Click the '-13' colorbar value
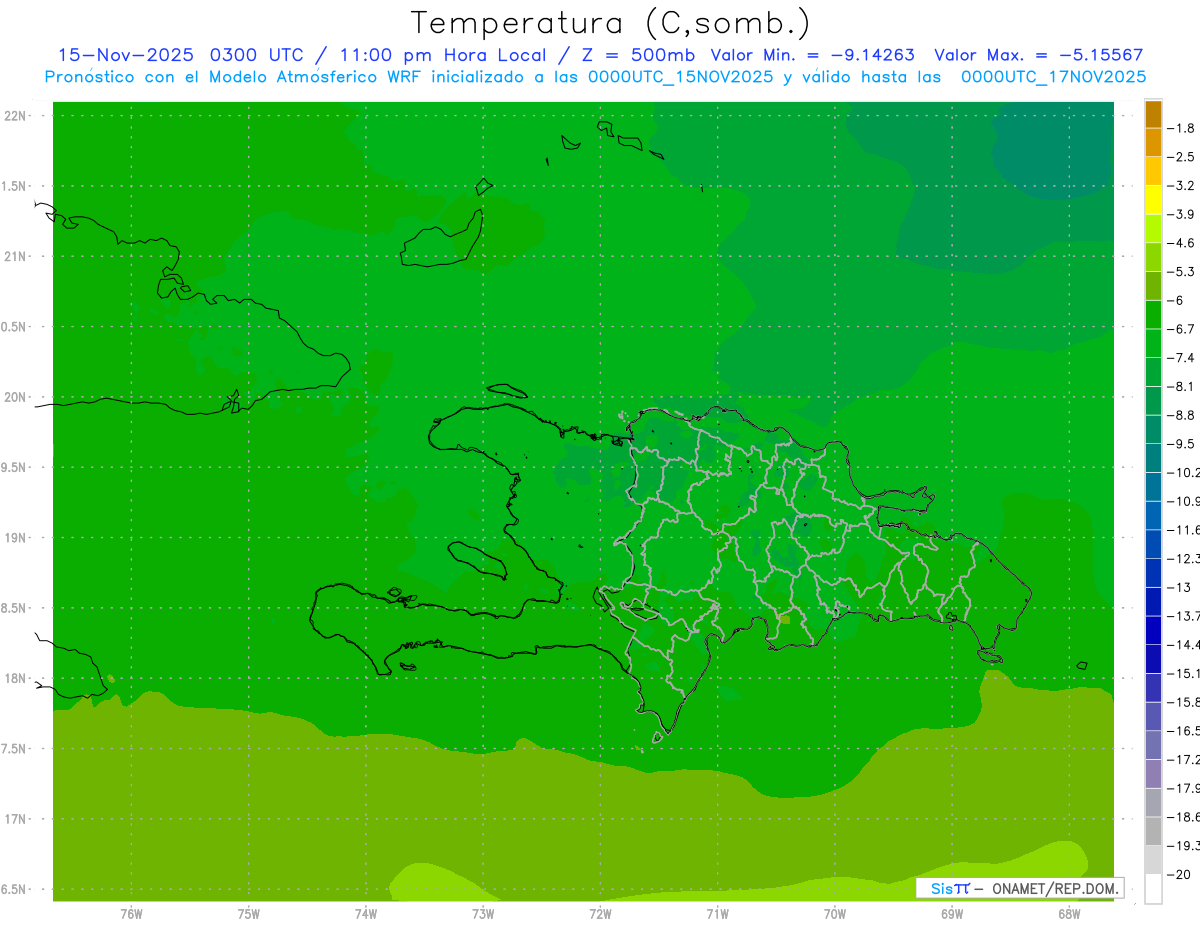Viewport: 1200px width, 927px height. (1180, 587)
